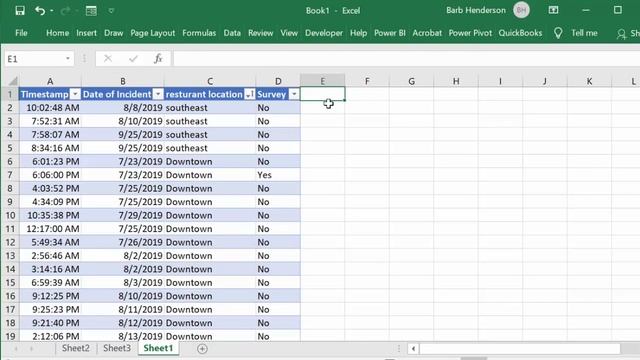The height and width of the screenshot is (360, 640).
Task: Click the Insert Function fx icon
Action: [158, 59]
